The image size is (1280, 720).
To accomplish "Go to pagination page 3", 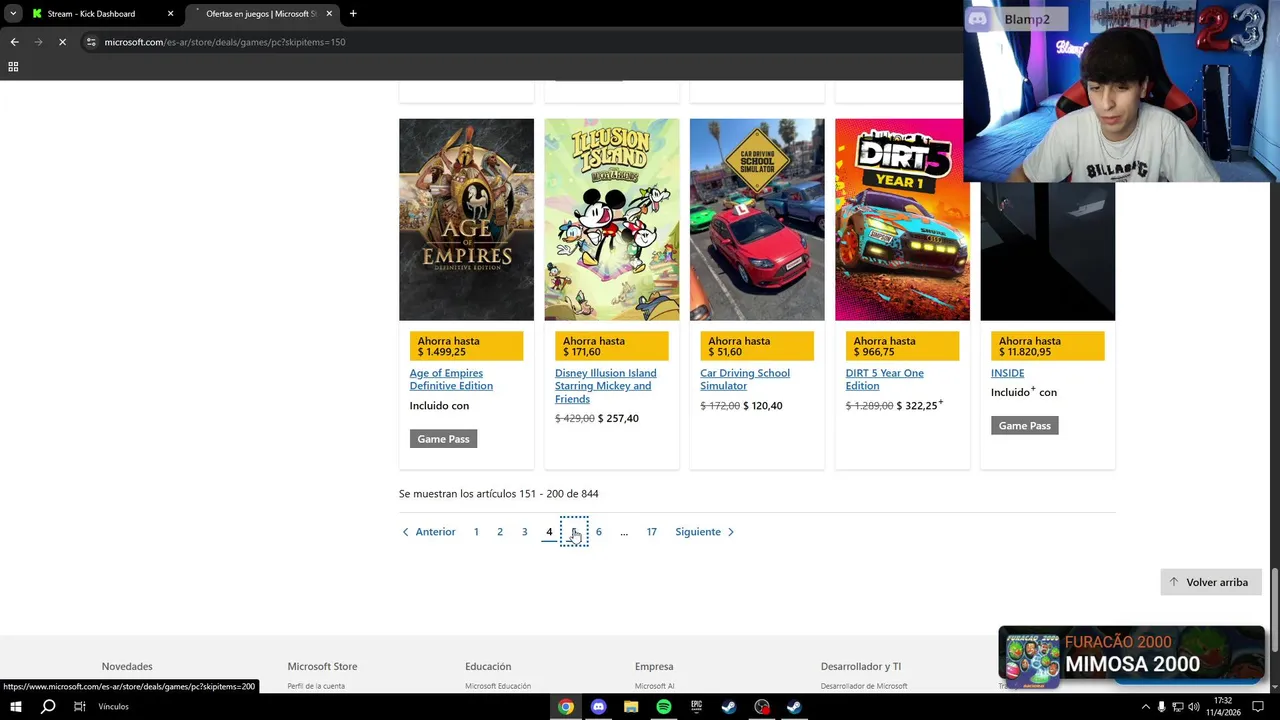I will tap(524, 532).
